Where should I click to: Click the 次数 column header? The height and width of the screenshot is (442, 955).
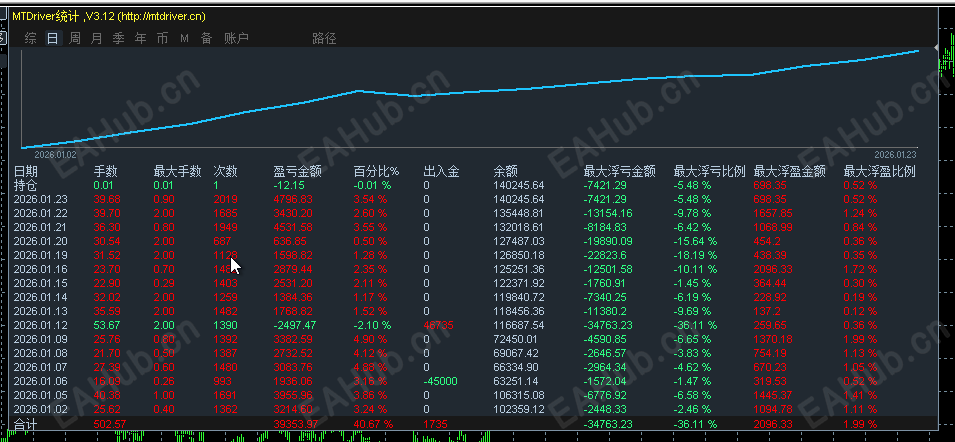click(x=225, y=172)
